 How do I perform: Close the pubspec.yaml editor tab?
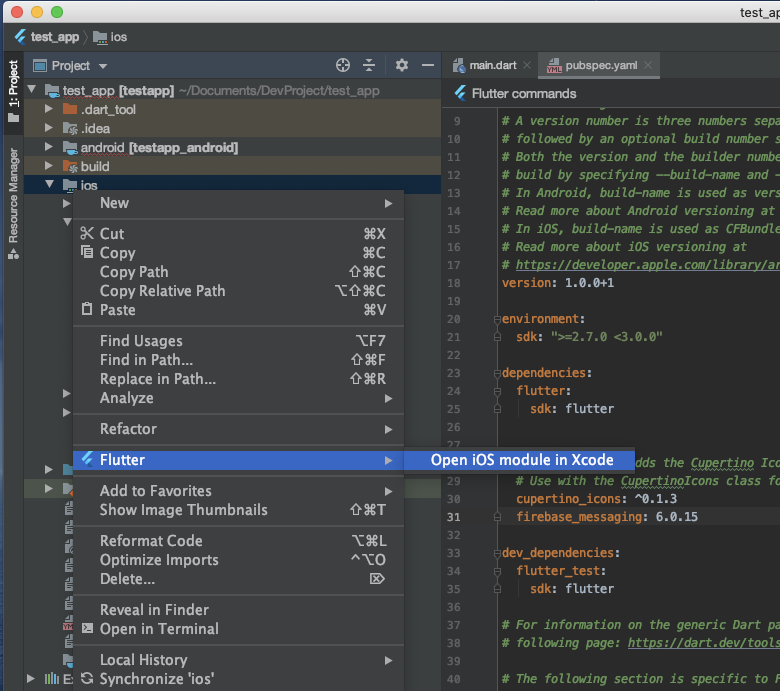pyautogui.click(x=648, y=65)
